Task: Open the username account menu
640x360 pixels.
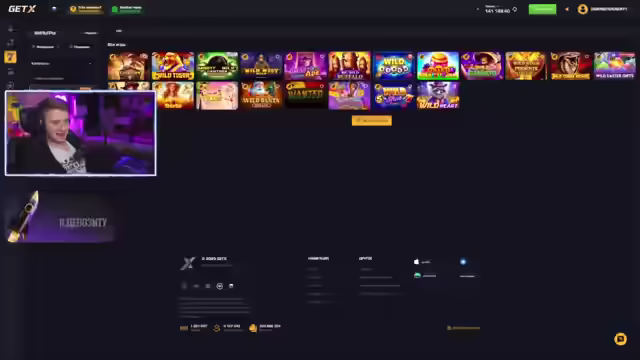Action: [x=609, y=9]
